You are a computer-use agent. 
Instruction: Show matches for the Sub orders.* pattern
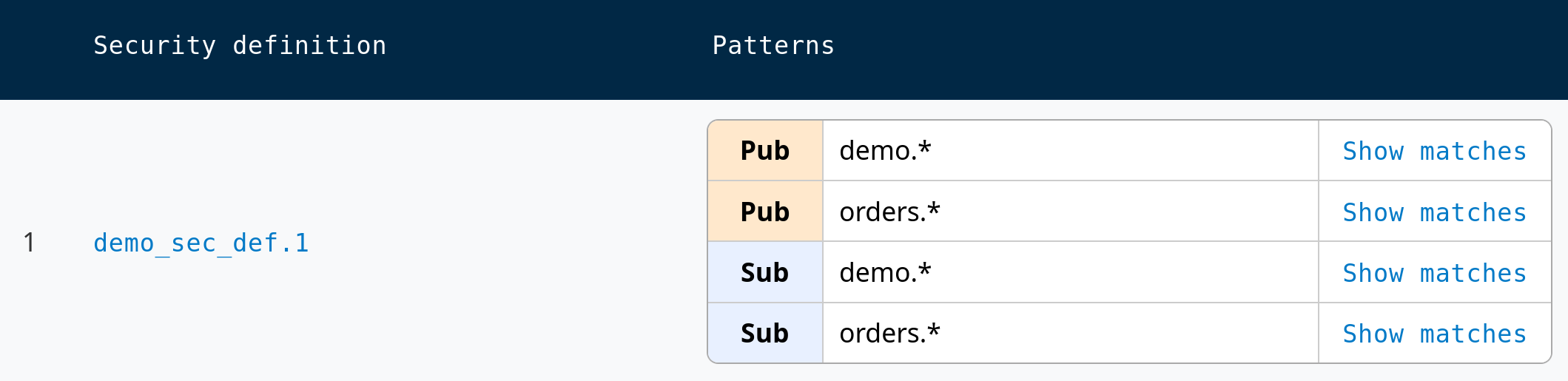(1434, 334)
